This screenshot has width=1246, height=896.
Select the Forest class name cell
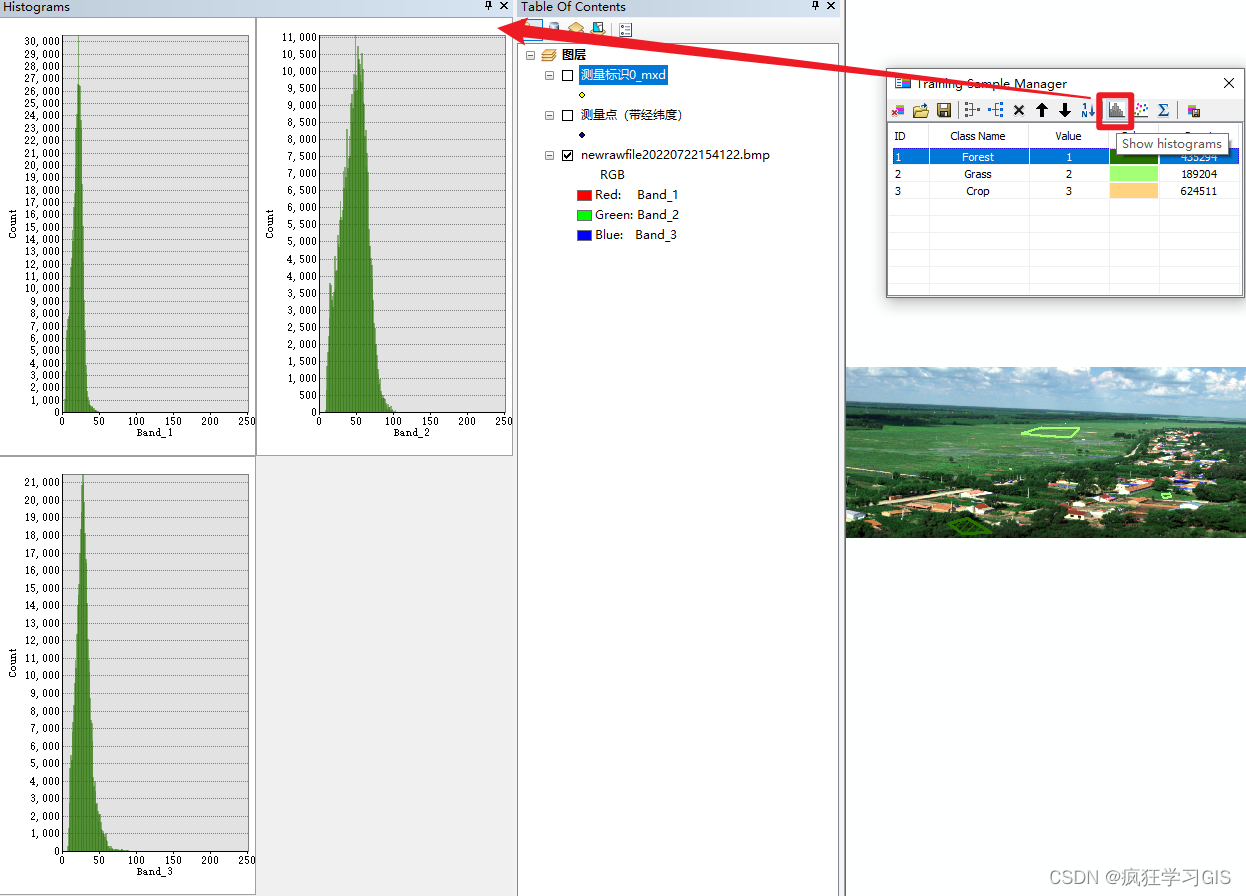978,157
